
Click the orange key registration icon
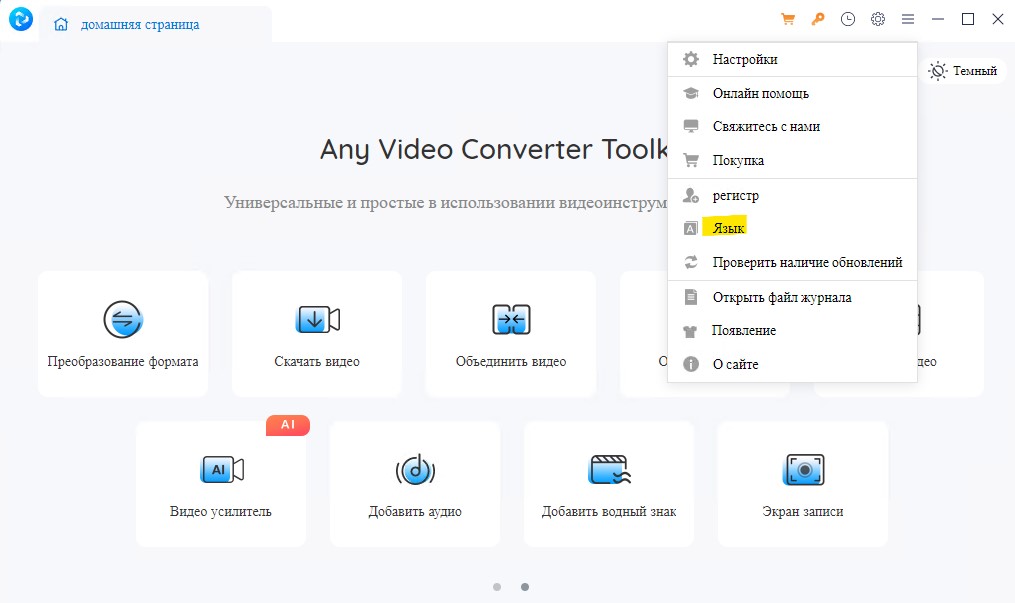pyautogui.click(x=818, y=19)
